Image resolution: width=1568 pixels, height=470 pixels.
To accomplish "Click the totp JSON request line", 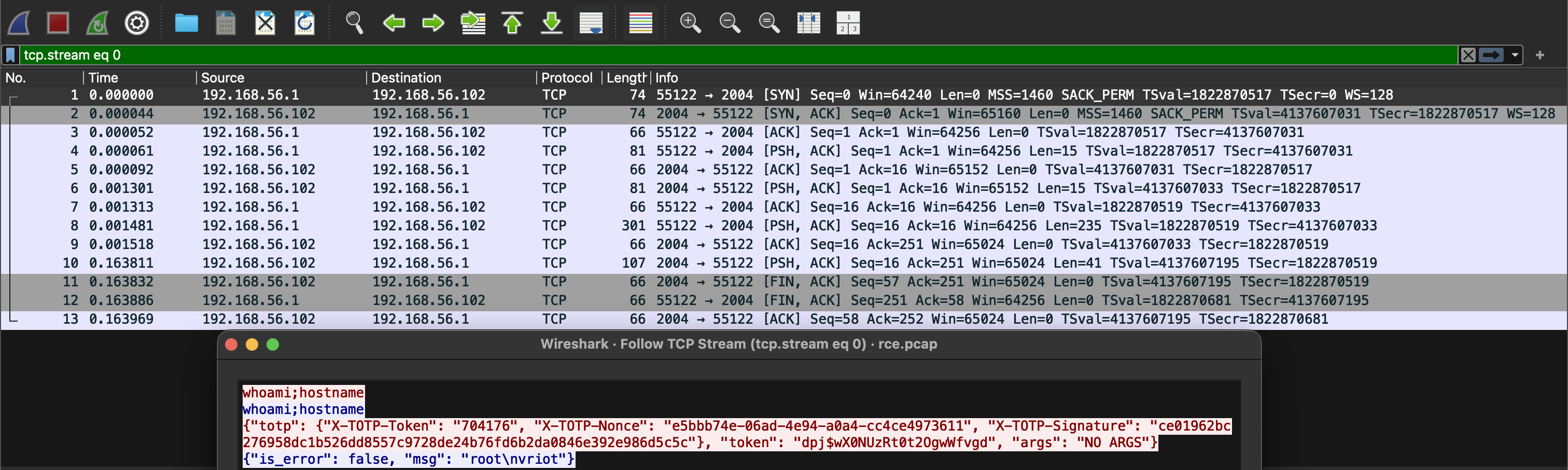I will 736,434.
